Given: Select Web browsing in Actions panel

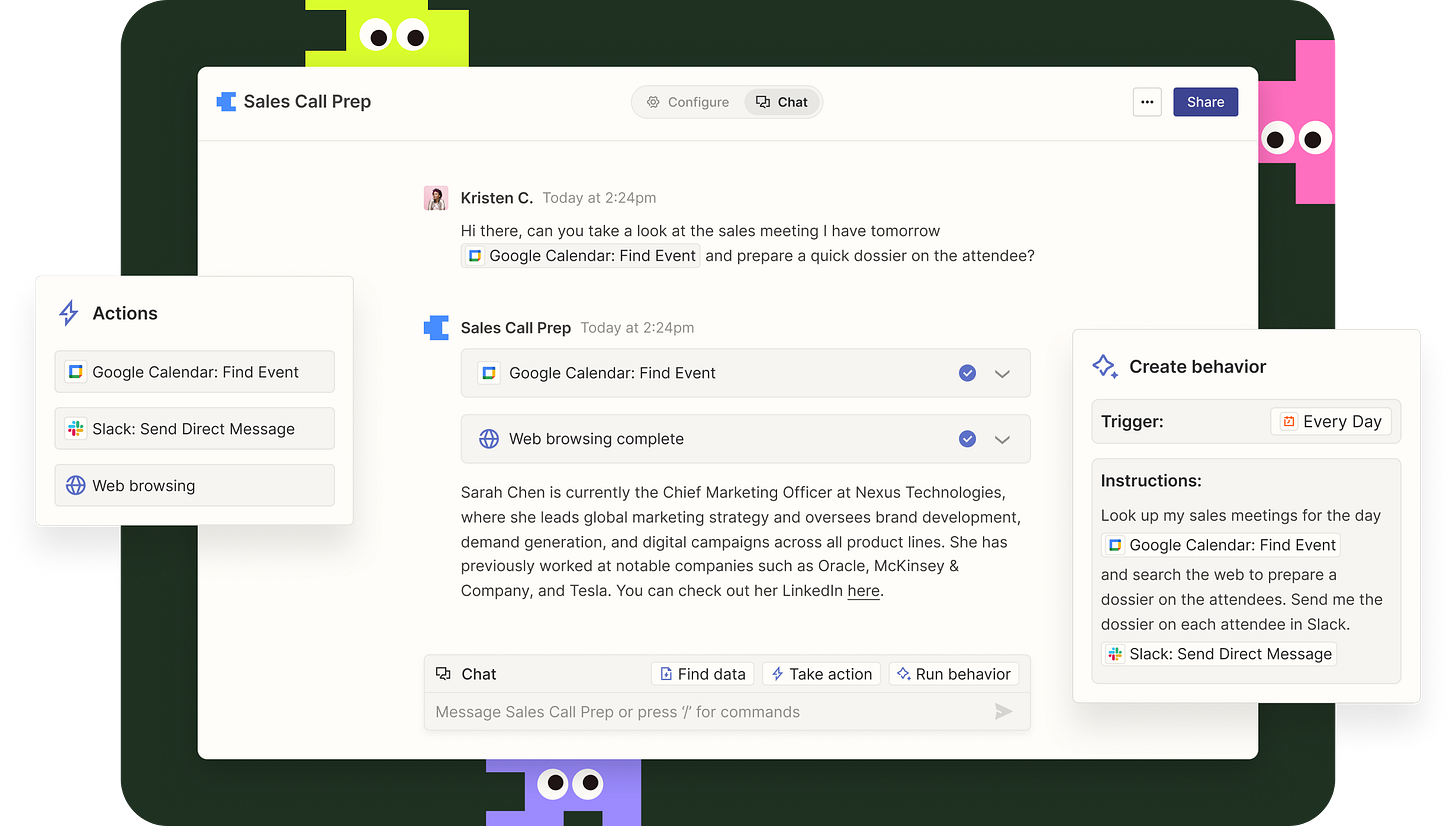Looking at the screenshot, I should [x=195, y=486].
